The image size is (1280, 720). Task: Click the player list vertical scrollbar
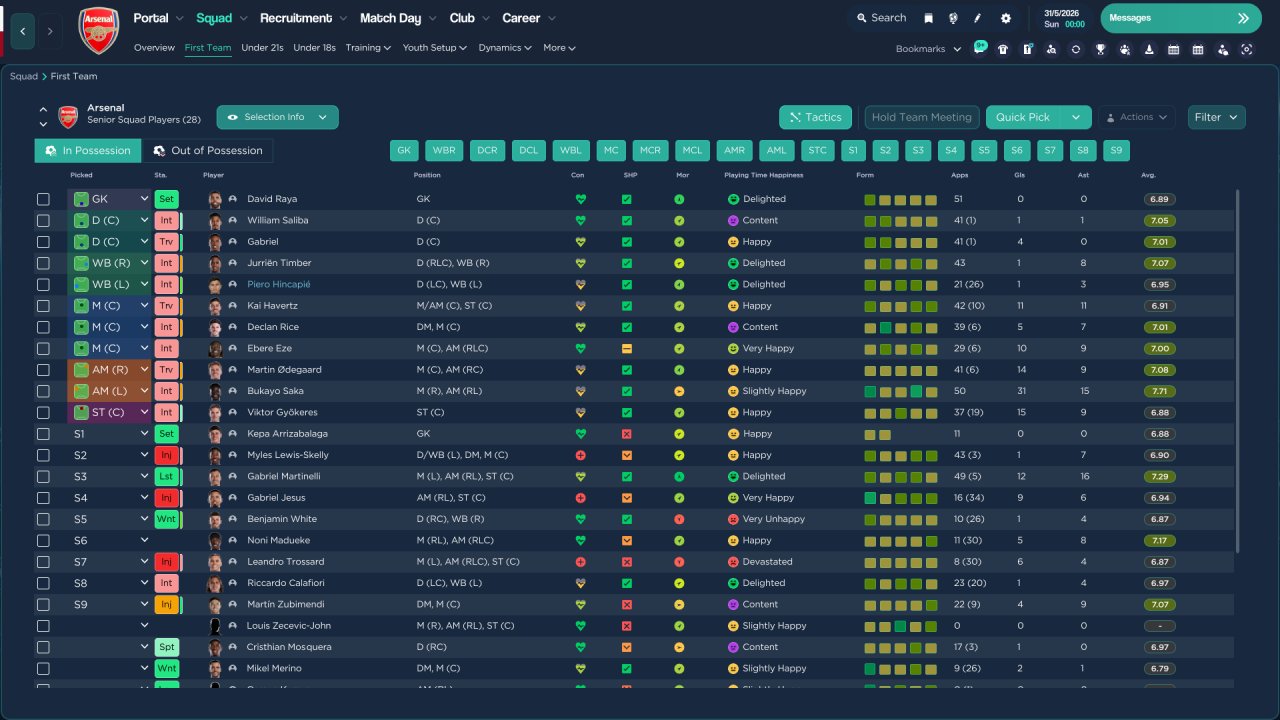[x=1238, y=370]
